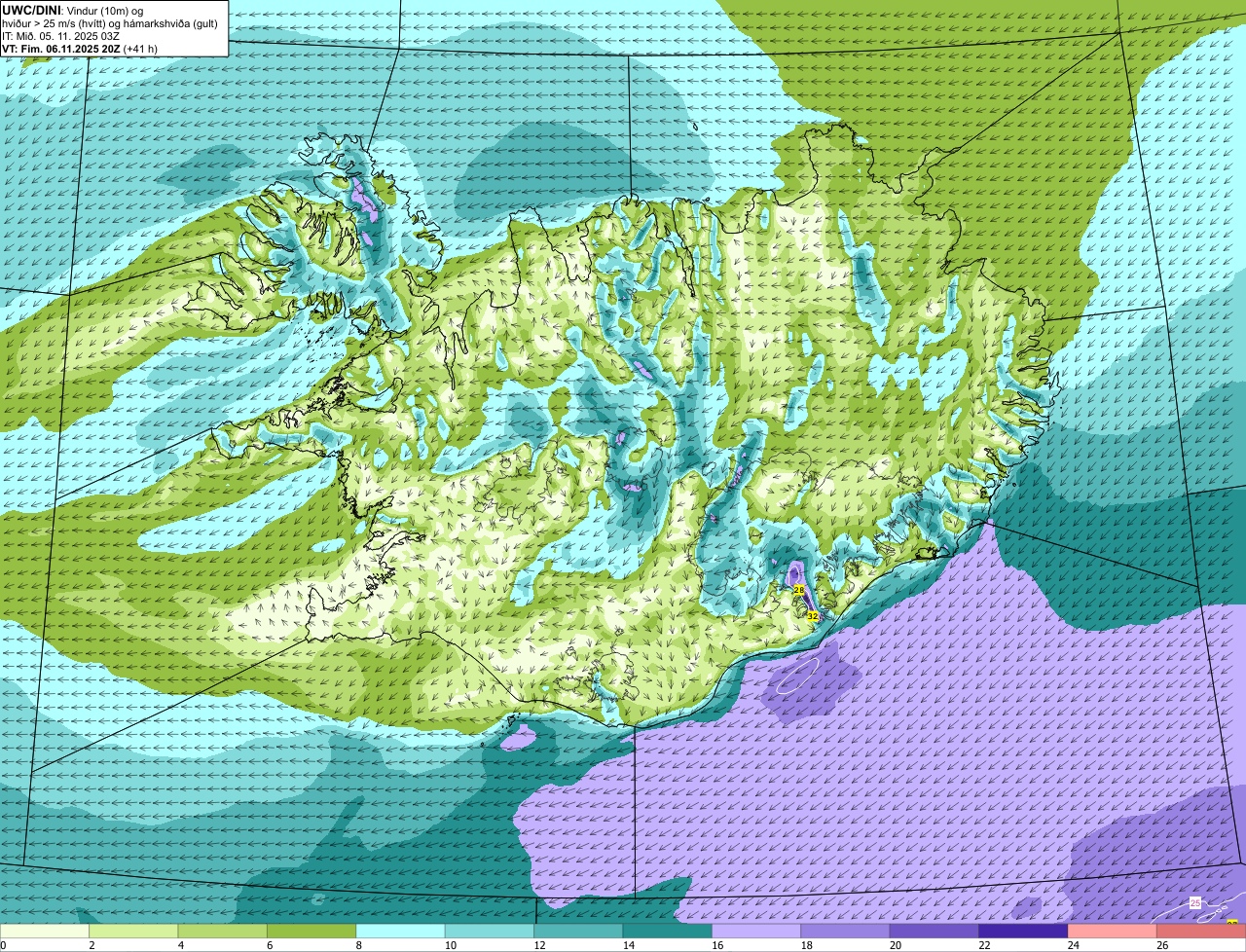
Task: Click the 10–12 m/s light teal legend swatch
Action: tap(490, 931)
